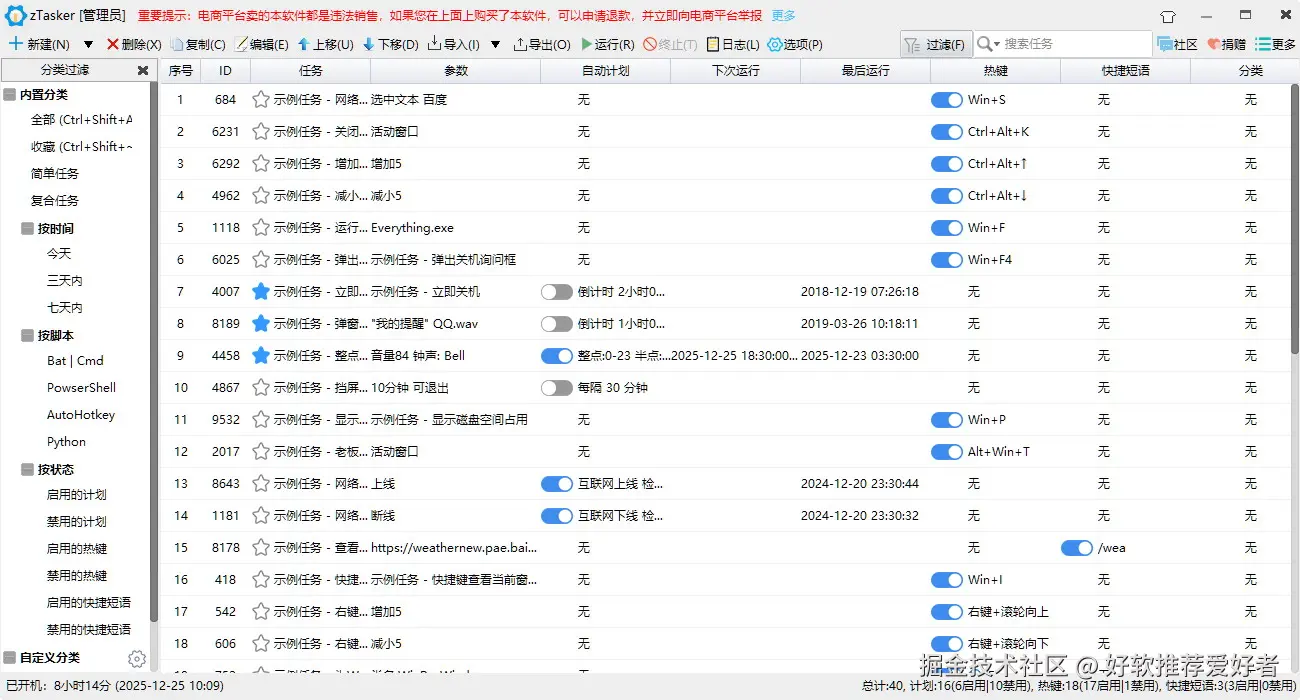
Task: Move task down with 下移(D)
Action: 390,44
